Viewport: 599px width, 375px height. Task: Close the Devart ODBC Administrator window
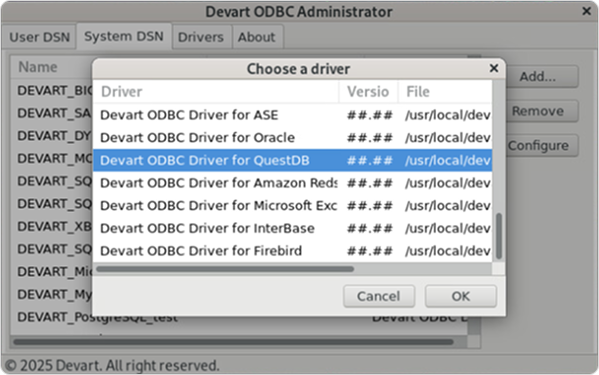click(586, 11)
